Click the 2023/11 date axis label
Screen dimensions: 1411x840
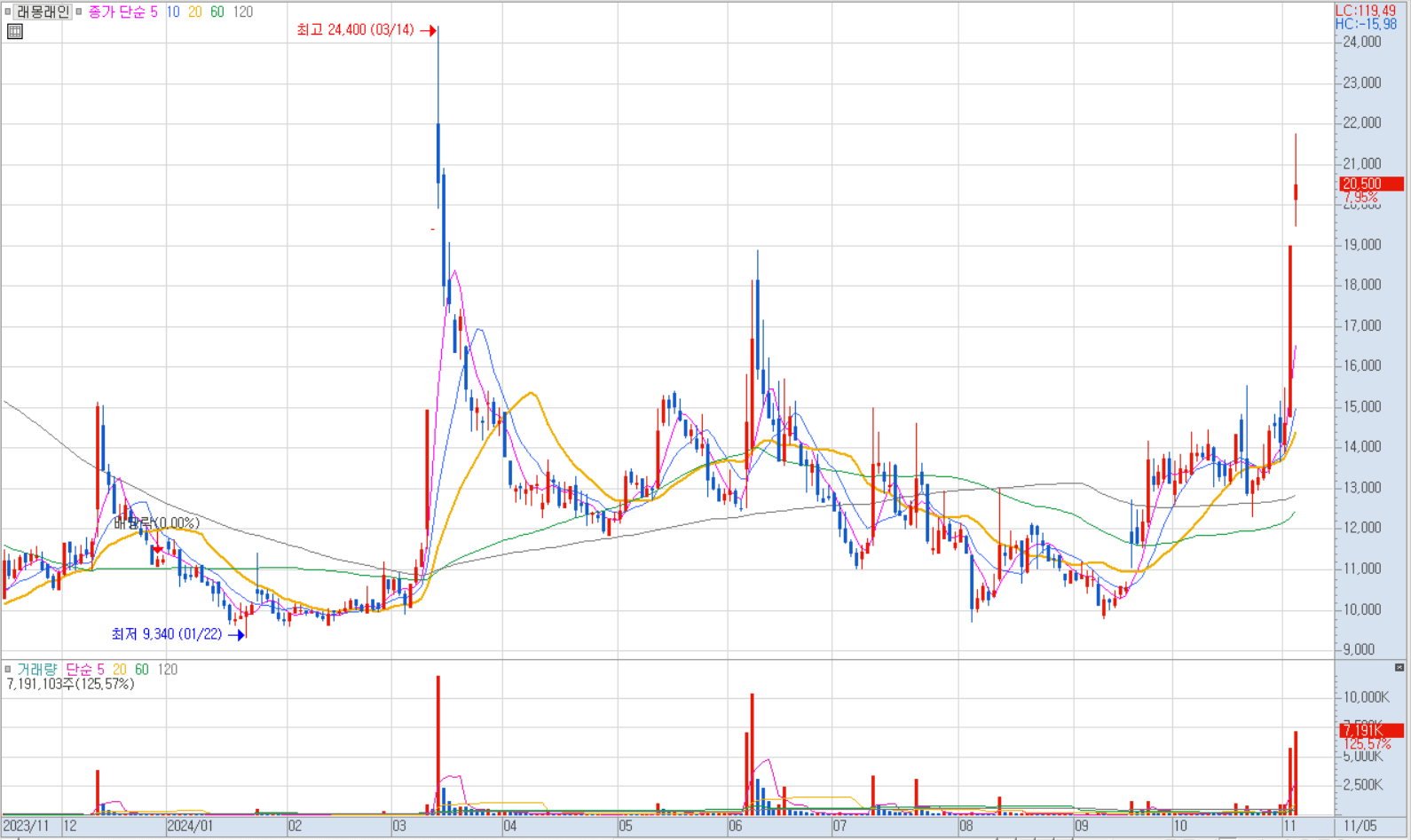[27, 826]
